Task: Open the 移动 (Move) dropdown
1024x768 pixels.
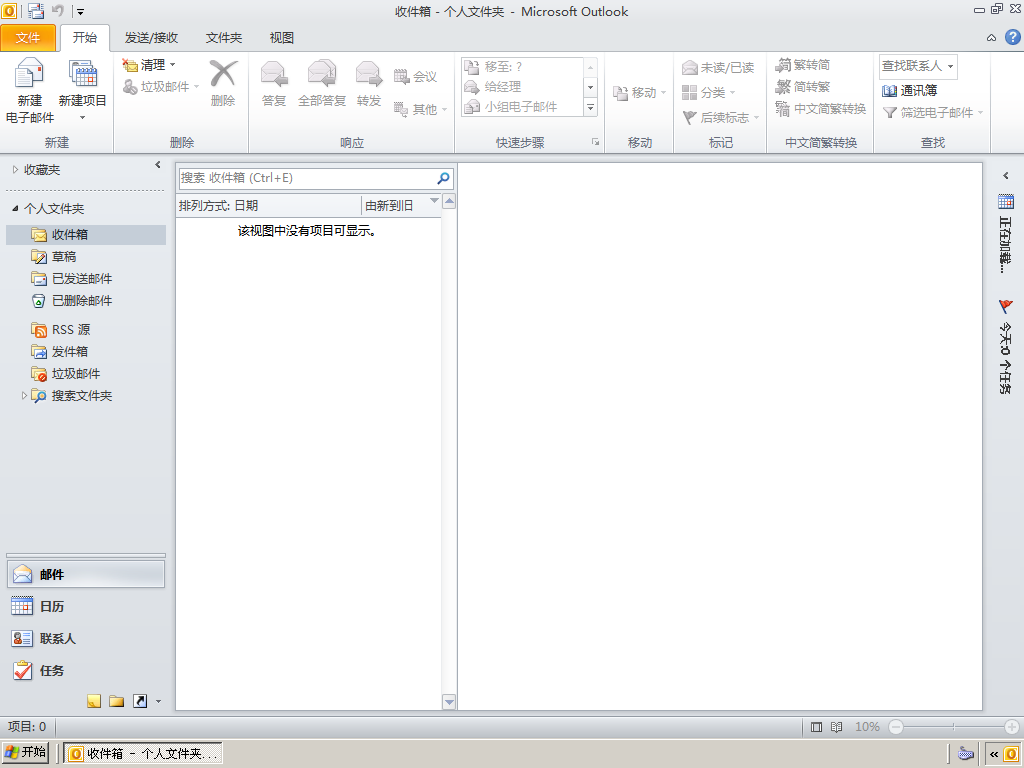Action: click(x=639, y=93)
